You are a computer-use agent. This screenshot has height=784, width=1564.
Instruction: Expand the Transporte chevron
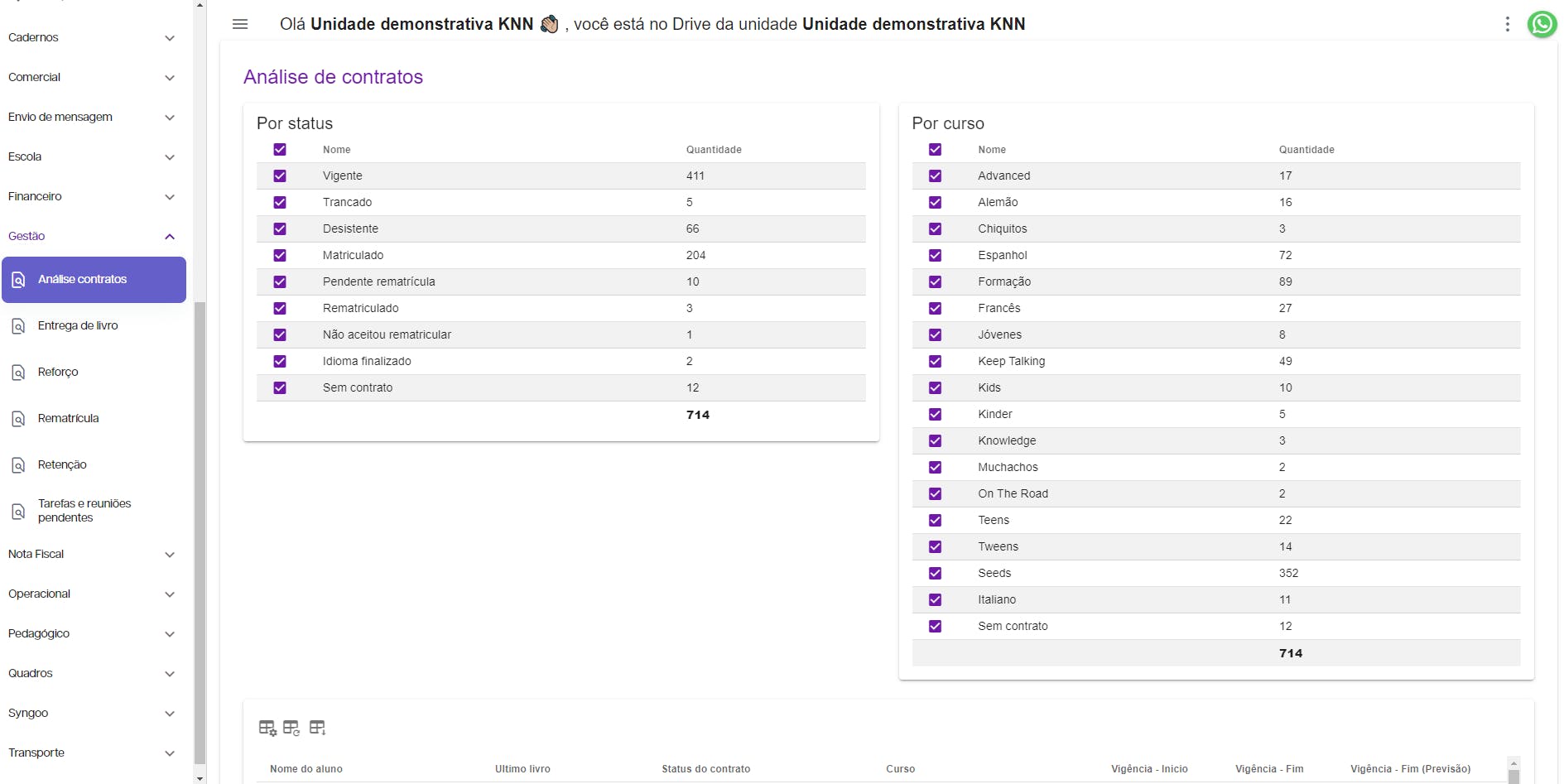(170, 753)
